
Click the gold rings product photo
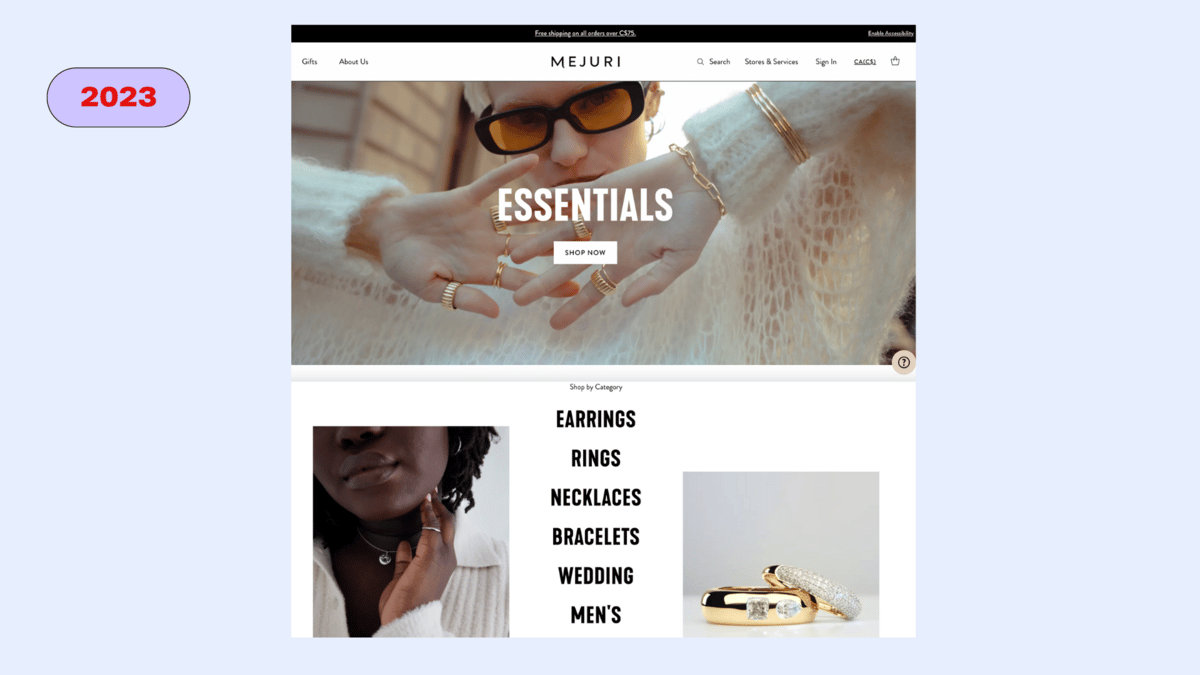coord(781,554)
